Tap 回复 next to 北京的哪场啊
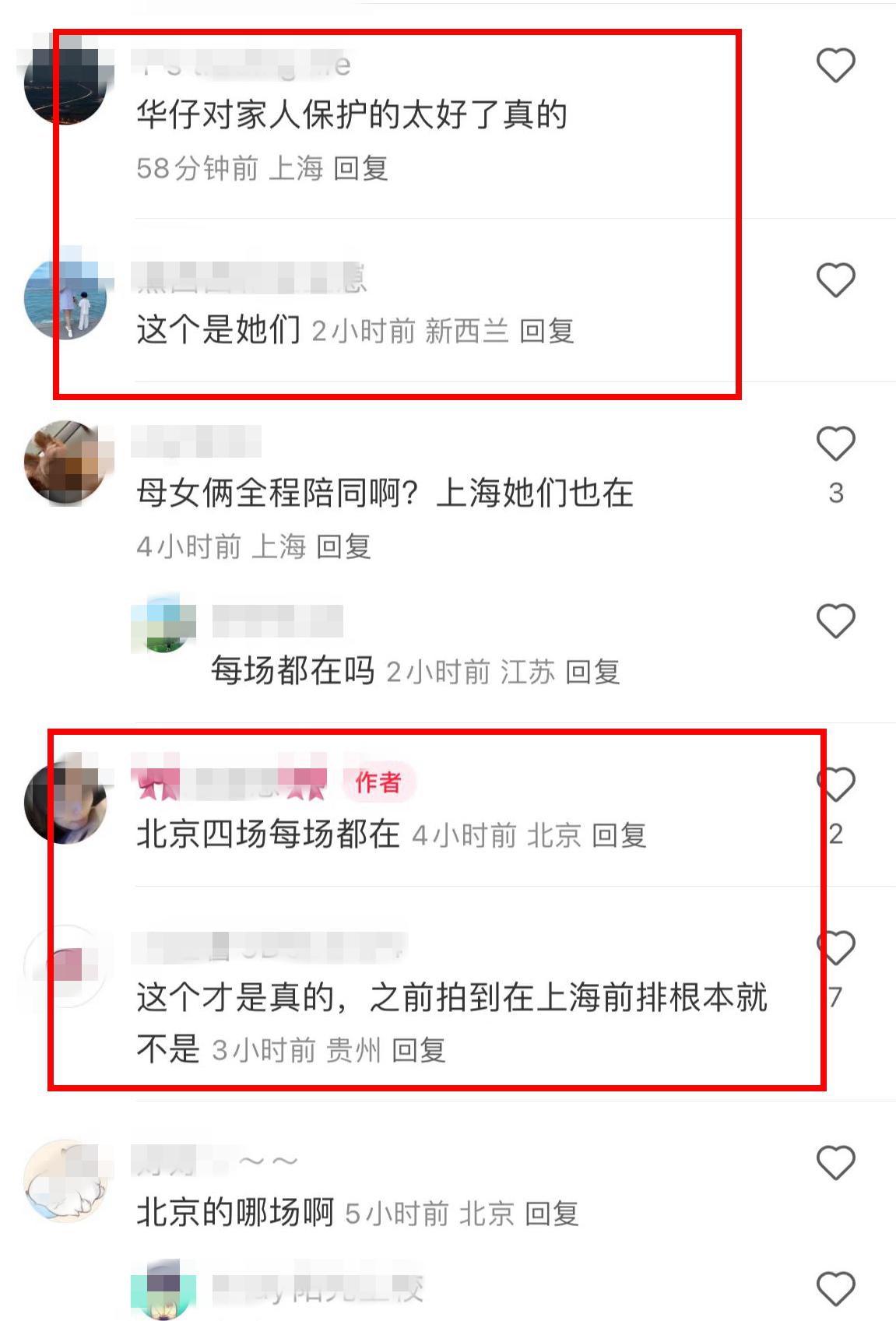Screen dimensions: 896x1321 tap(552, 1214)
